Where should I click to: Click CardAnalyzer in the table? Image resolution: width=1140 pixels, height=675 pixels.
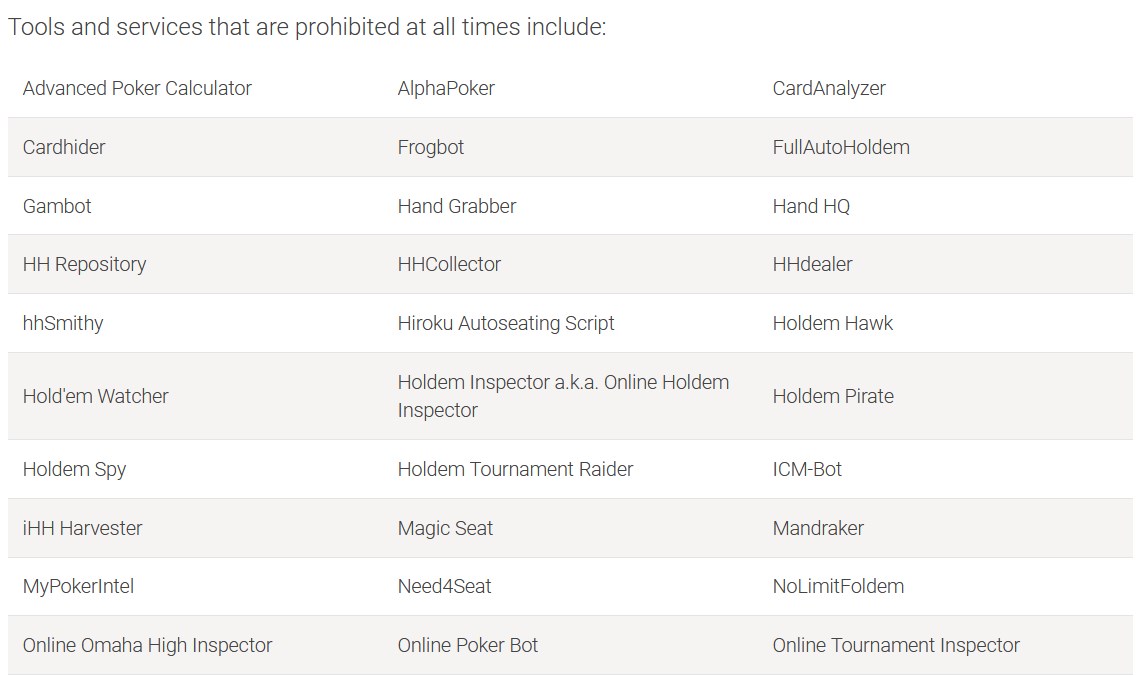829,88
